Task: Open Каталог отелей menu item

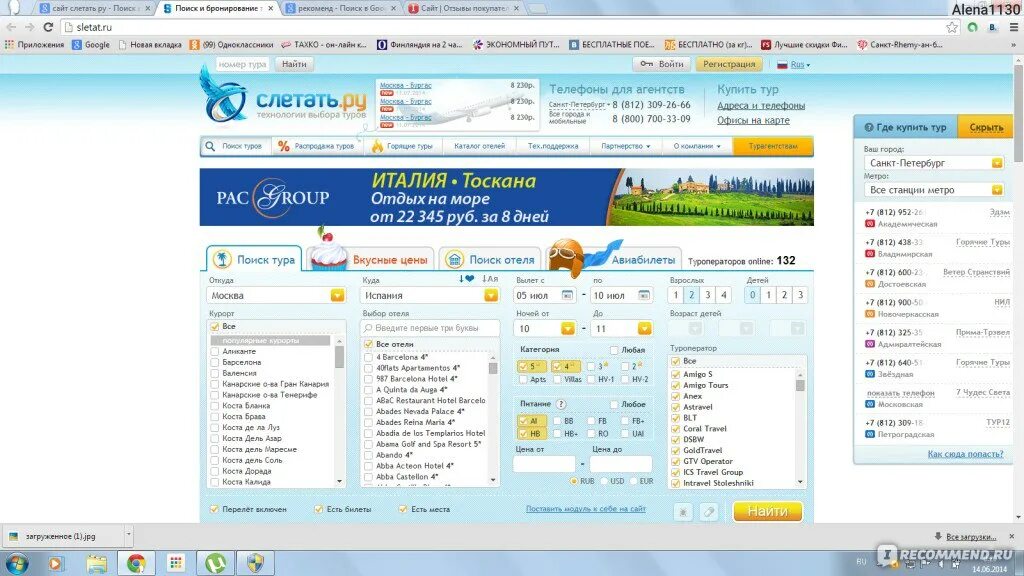Action: tap(479, 146)
